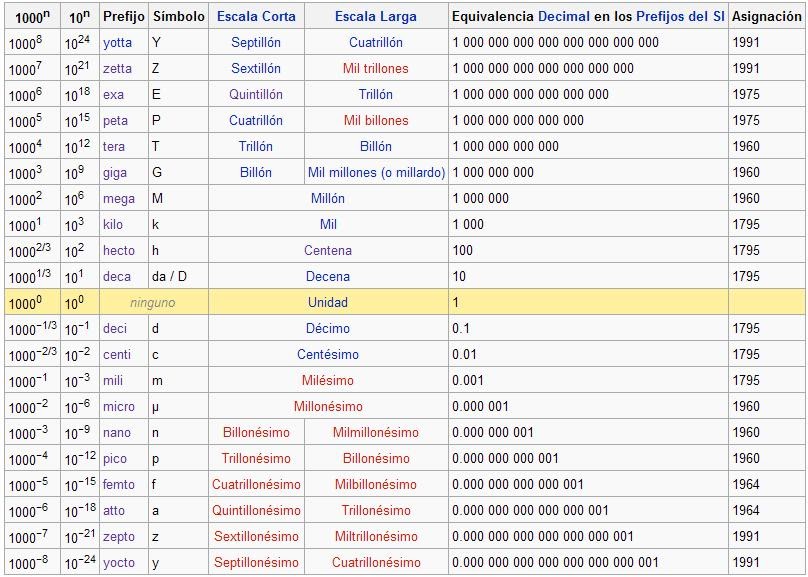The image size is (808, 577).
Task: Open Cuatrillón link in the peta row
Action: coord(256,121)
